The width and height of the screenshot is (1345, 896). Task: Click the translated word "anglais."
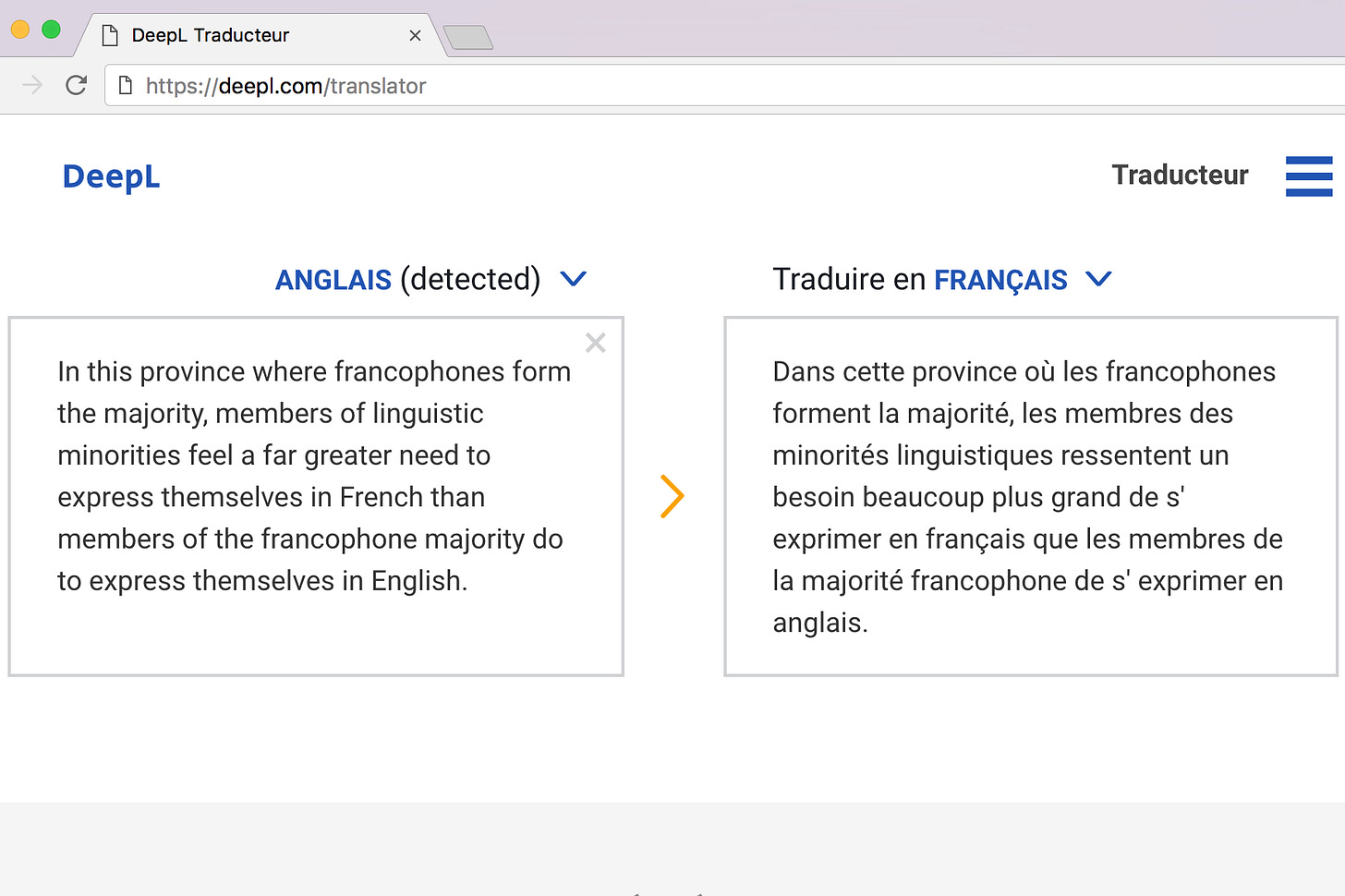click(x=820, y=623)
